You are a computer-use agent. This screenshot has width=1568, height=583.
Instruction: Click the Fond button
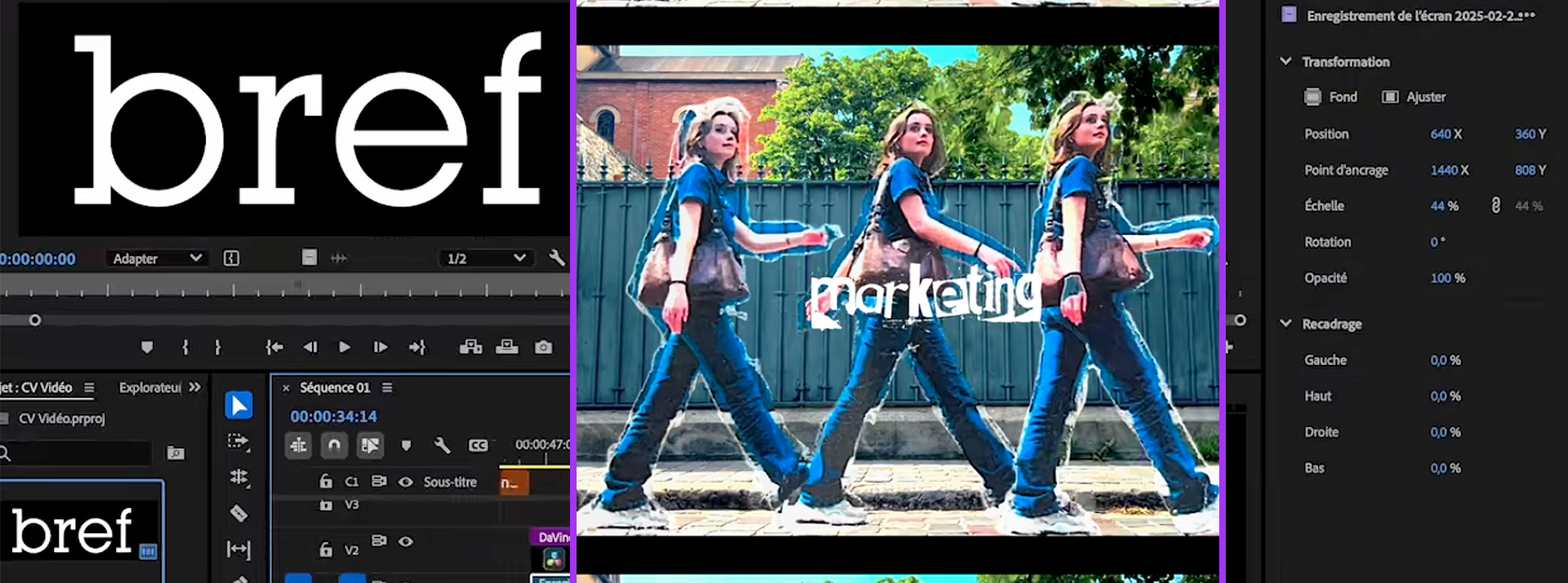point(1330,96)
